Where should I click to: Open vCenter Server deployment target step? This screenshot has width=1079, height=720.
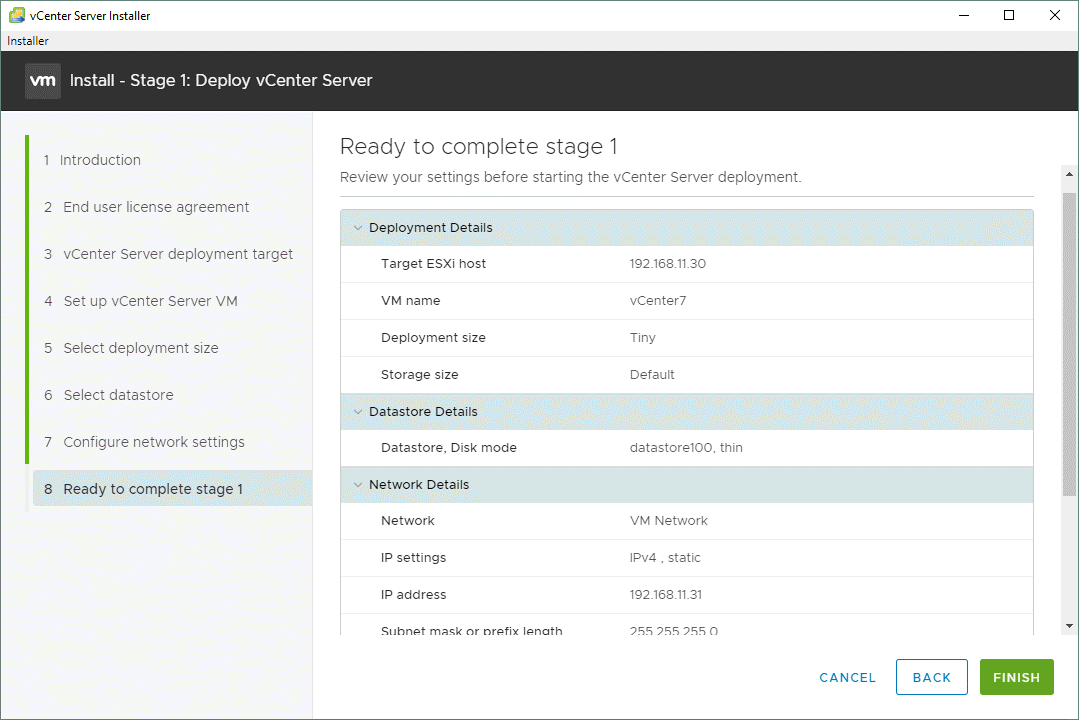[178, 254]
